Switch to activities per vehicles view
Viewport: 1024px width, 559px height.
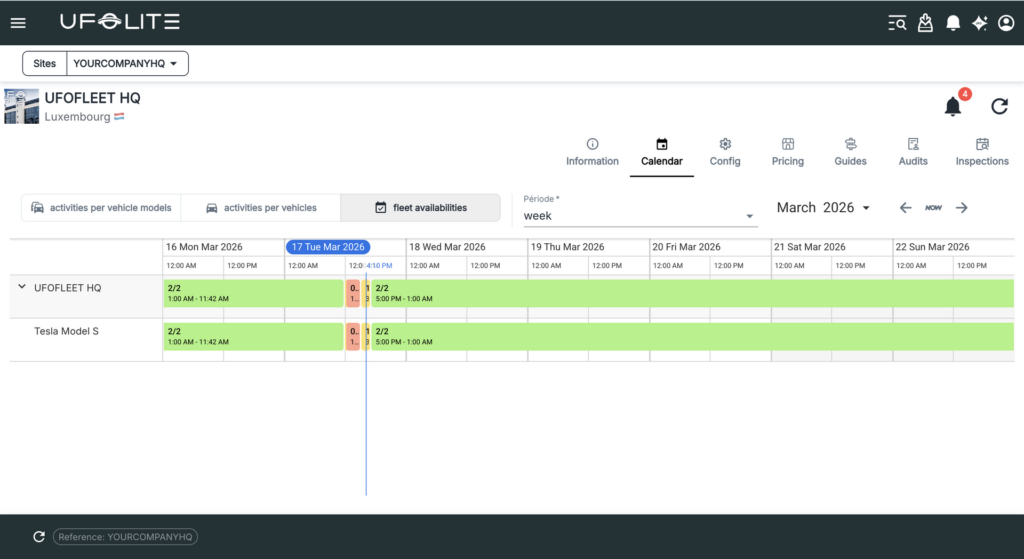point(260,208)
